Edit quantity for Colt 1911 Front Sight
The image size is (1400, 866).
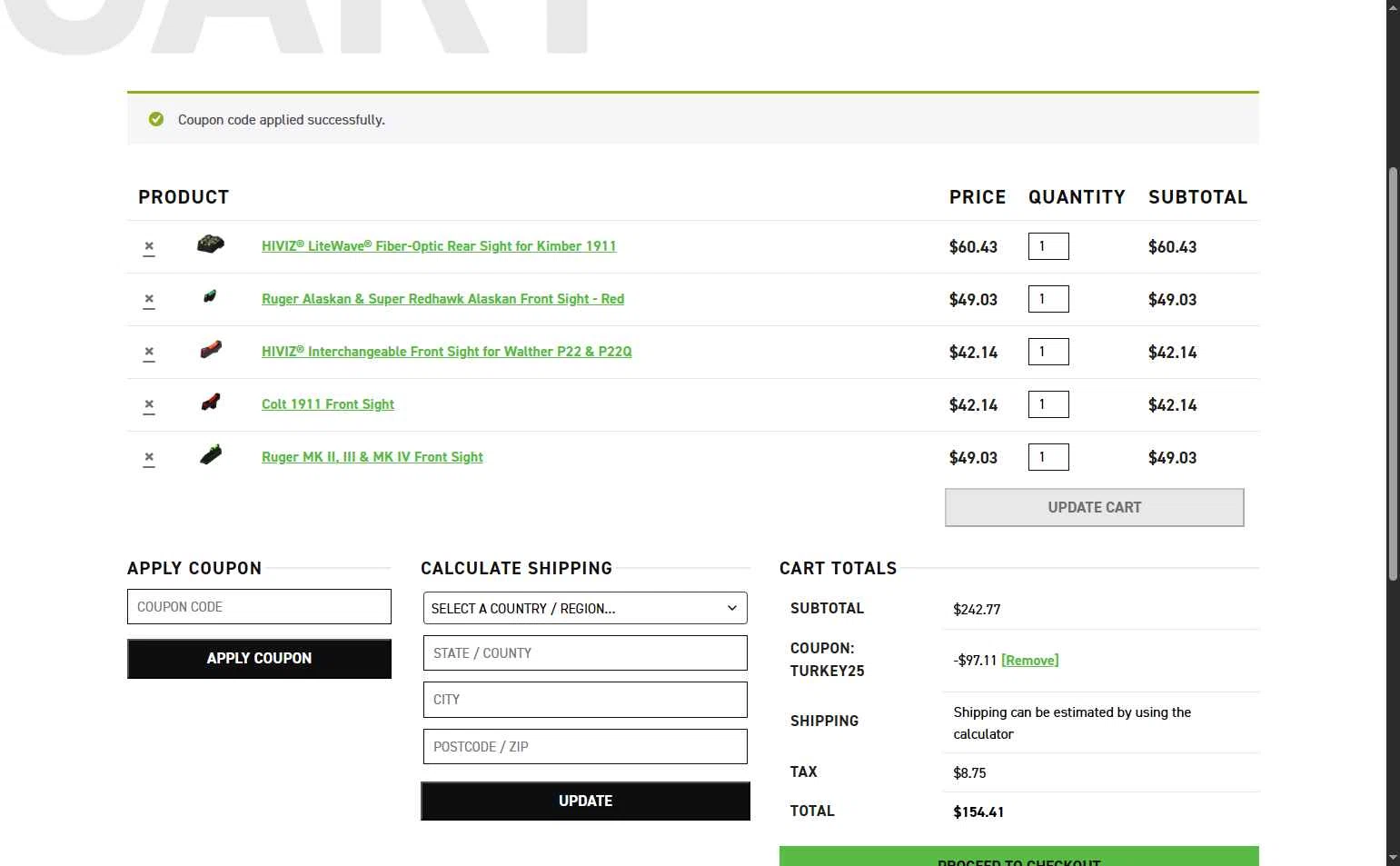click(1048, 404)
